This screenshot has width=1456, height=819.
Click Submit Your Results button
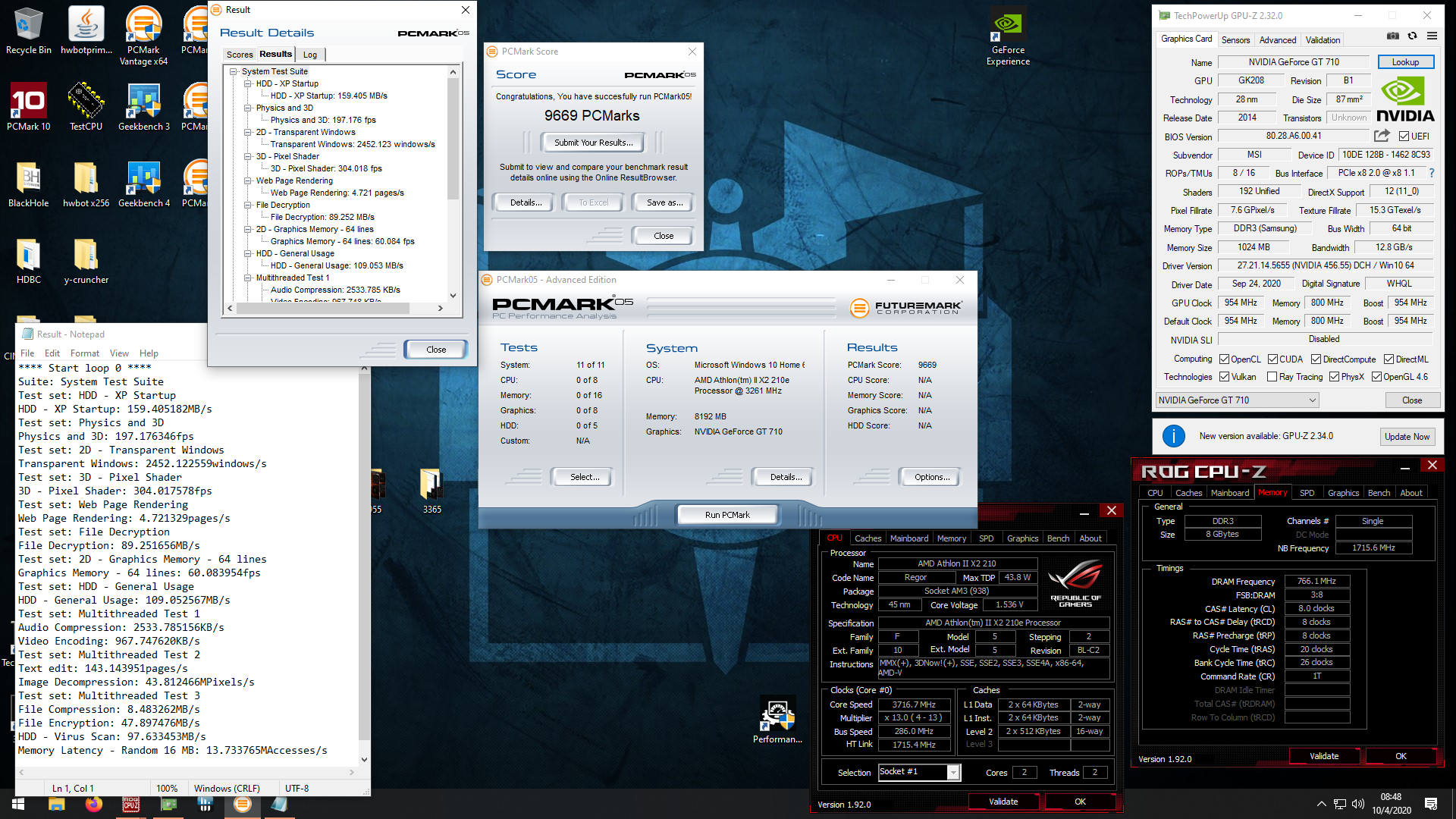click(x=593, y=143)
